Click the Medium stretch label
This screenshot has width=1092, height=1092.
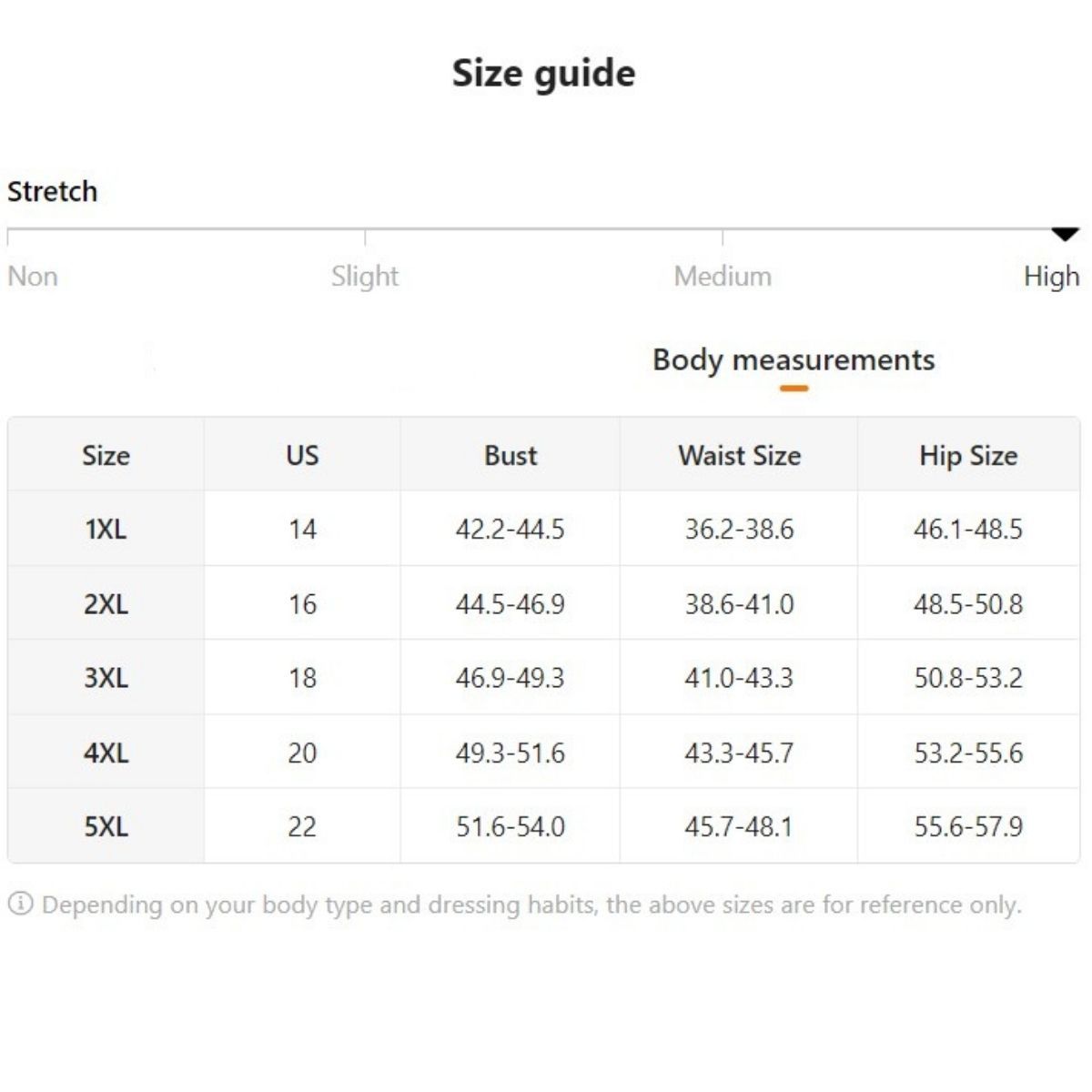pyautogui.click(x=723, y=276)
